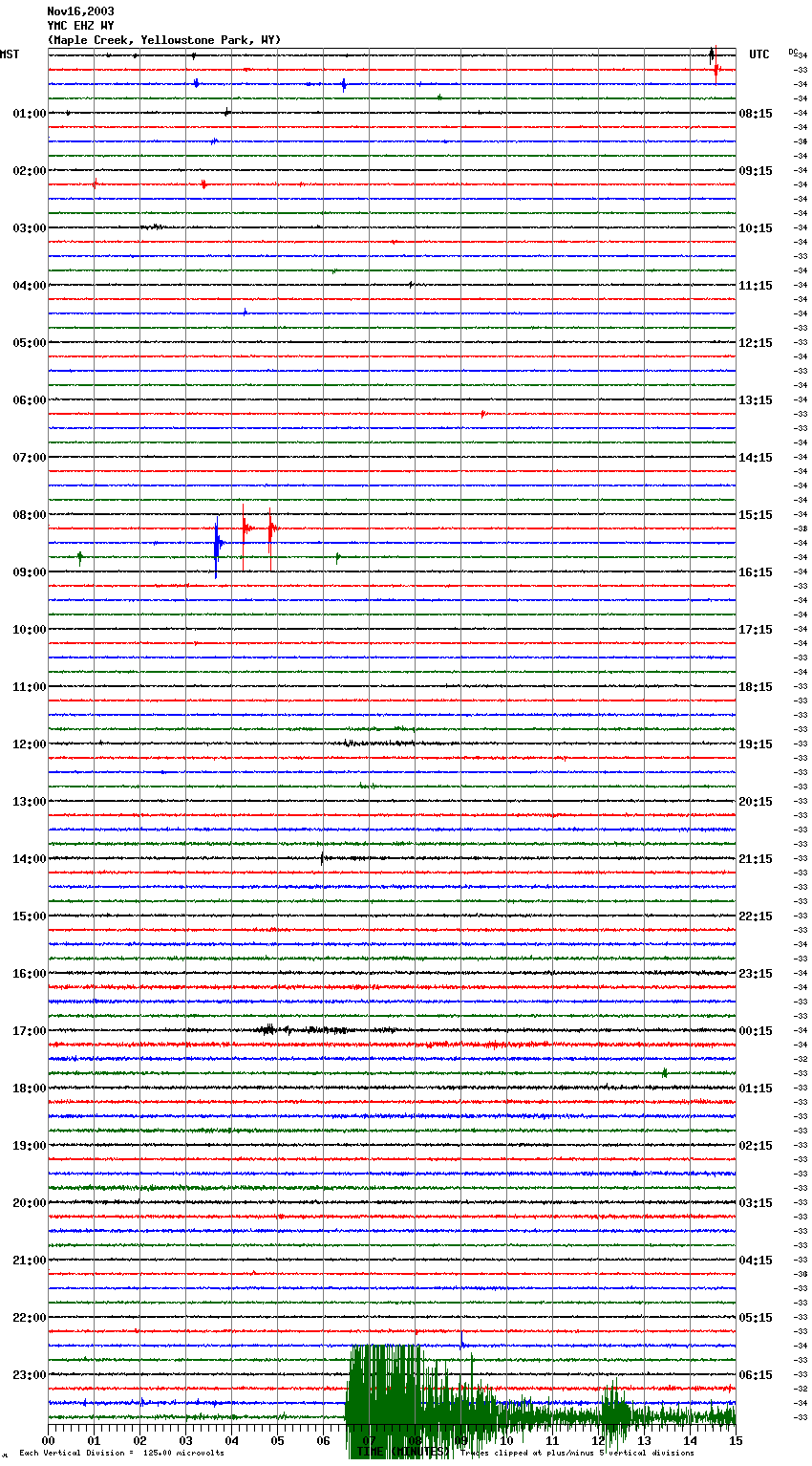
Task: Click the '12:15' UTC time label
Action: [x=756, y=343]
